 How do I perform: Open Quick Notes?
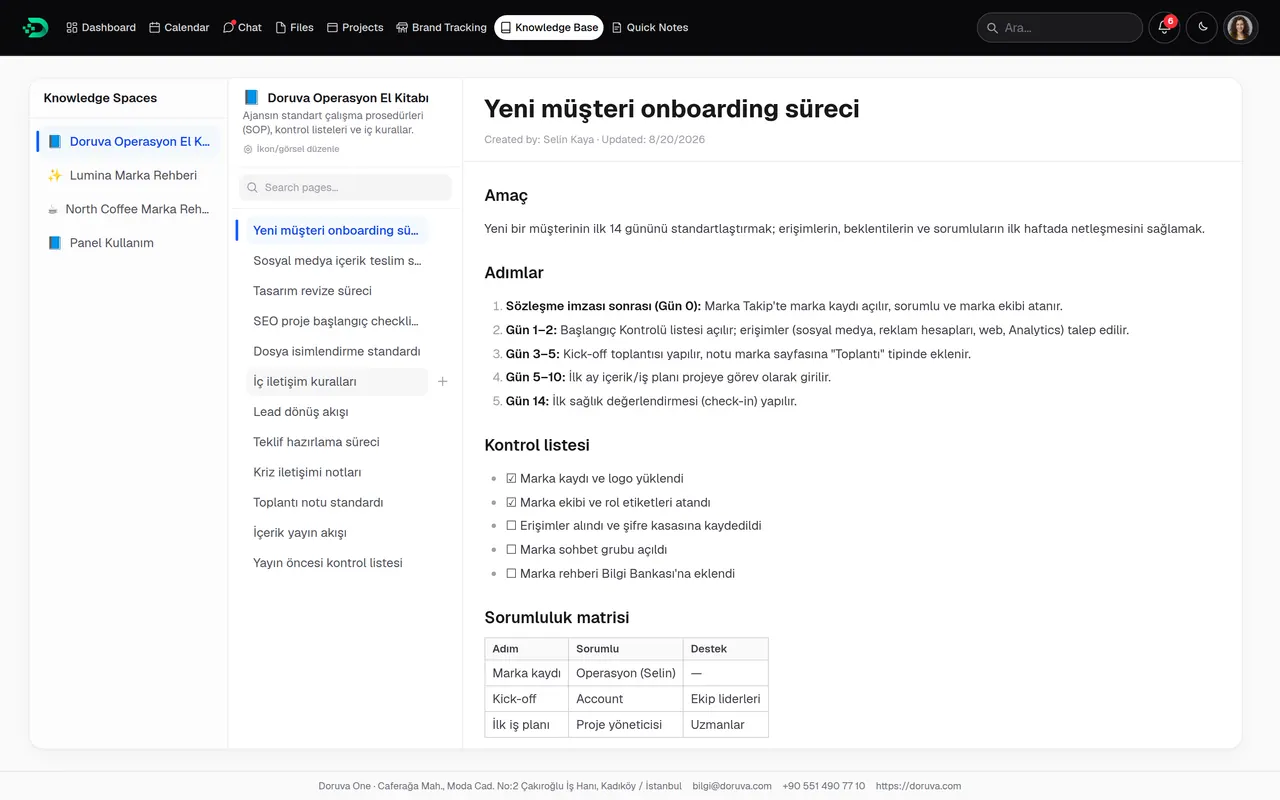650,27
